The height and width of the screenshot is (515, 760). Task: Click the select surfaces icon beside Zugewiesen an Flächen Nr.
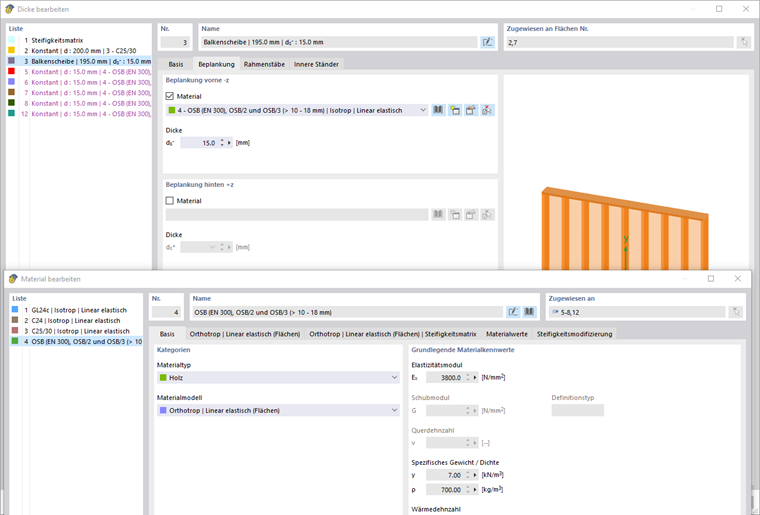tap(744, 42)
